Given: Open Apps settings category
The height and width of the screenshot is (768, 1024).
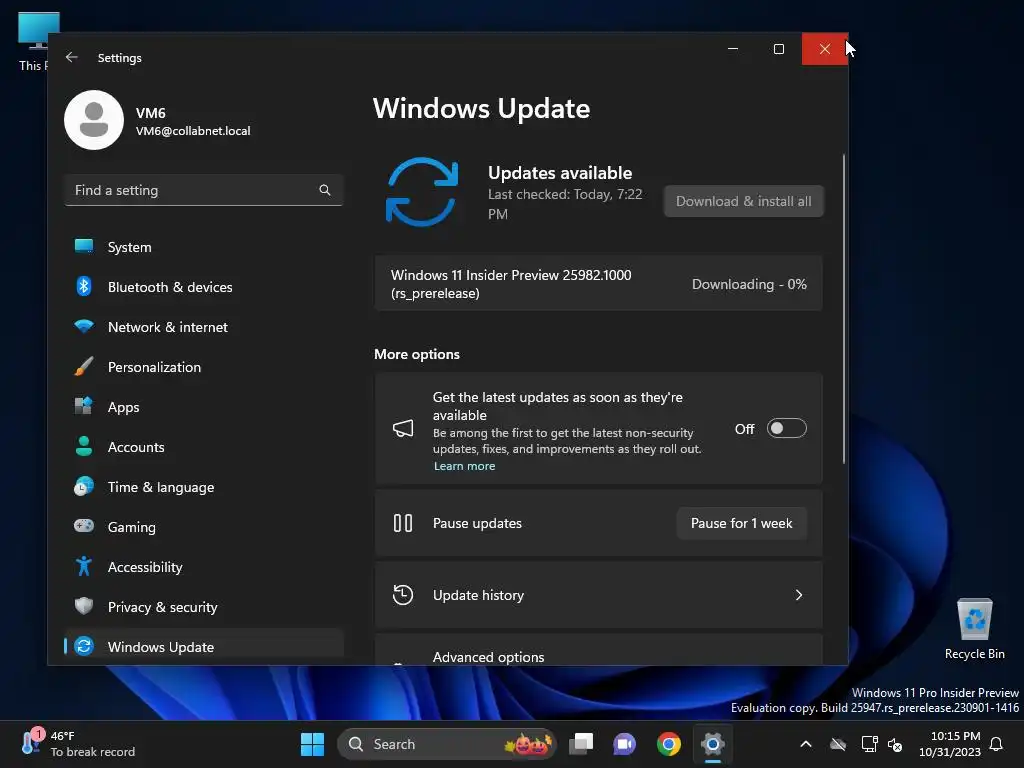Looking at the screenshot, I should pyautogui.click(x=204, y=407).
